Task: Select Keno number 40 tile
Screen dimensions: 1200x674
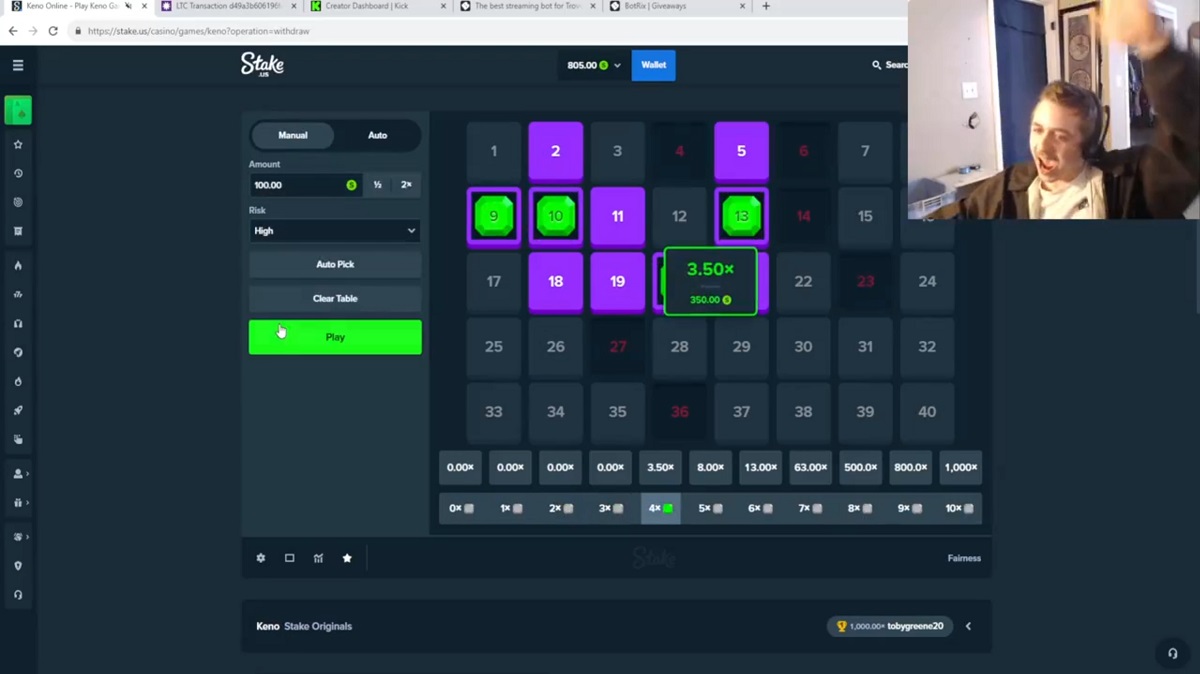Action: (x=927, y=411)
